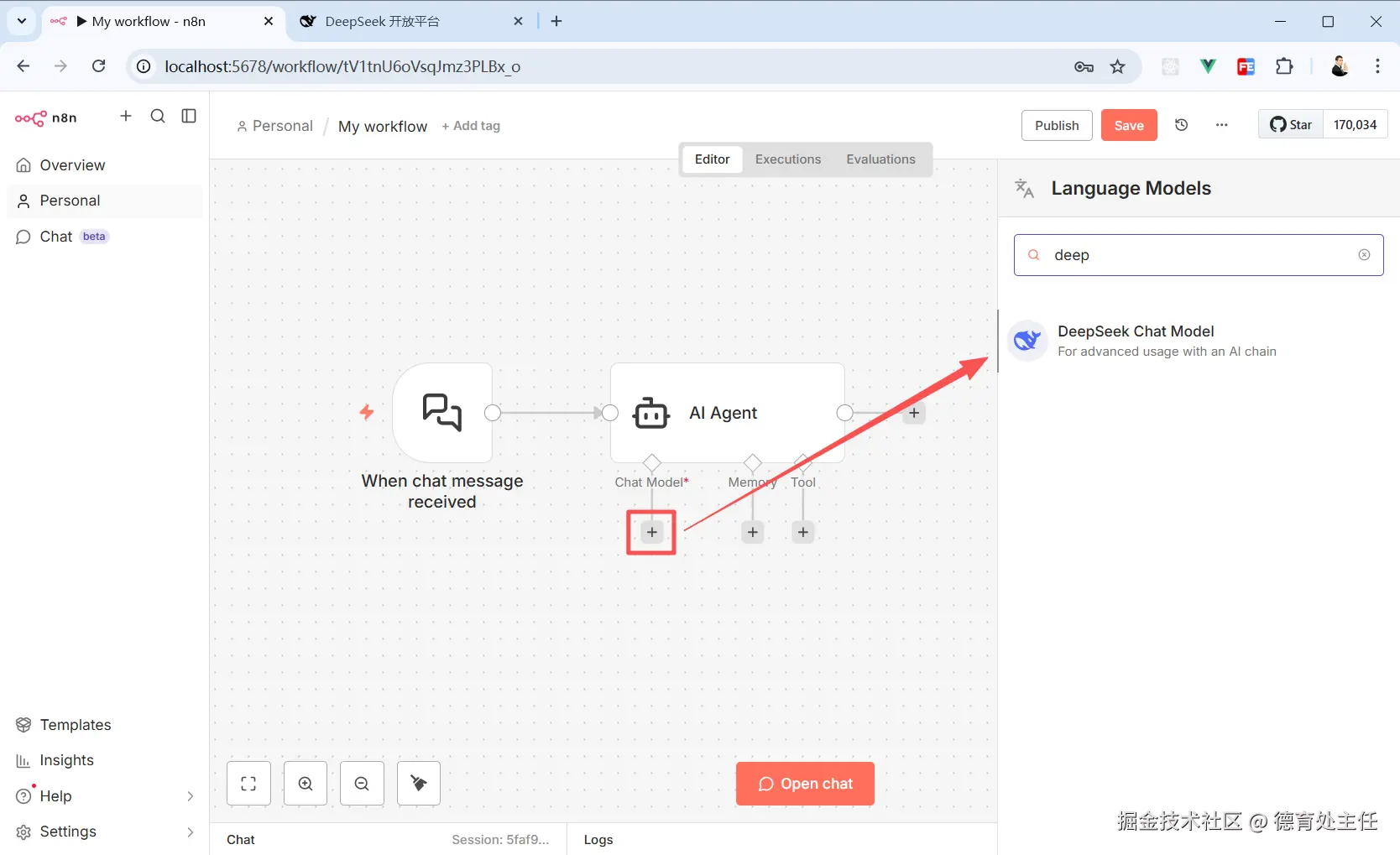Open the password manager key icon
1400x855 pixels.
click(1084, 67)
